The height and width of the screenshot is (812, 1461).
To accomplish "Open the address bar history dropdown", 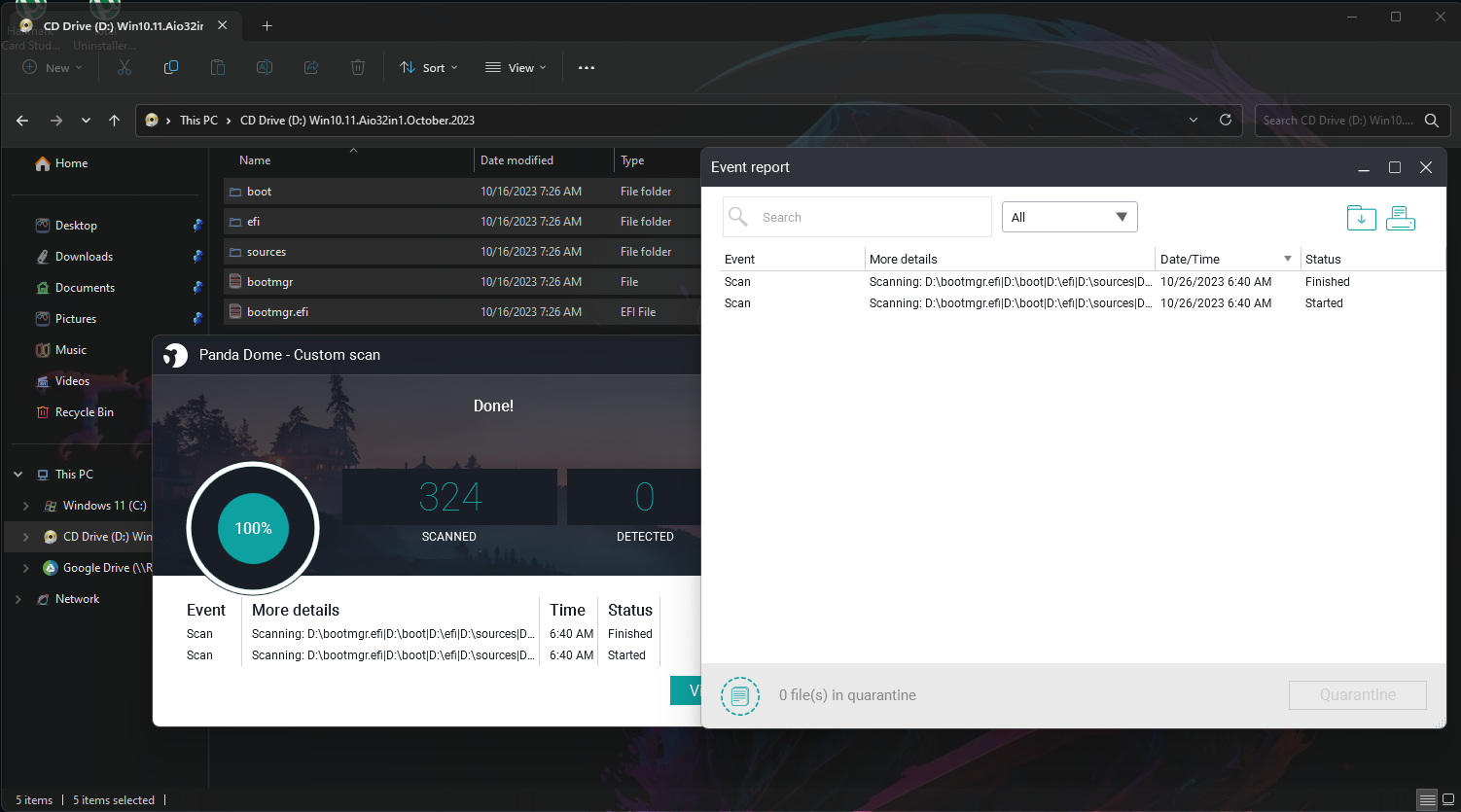I will click(1194, 120).
